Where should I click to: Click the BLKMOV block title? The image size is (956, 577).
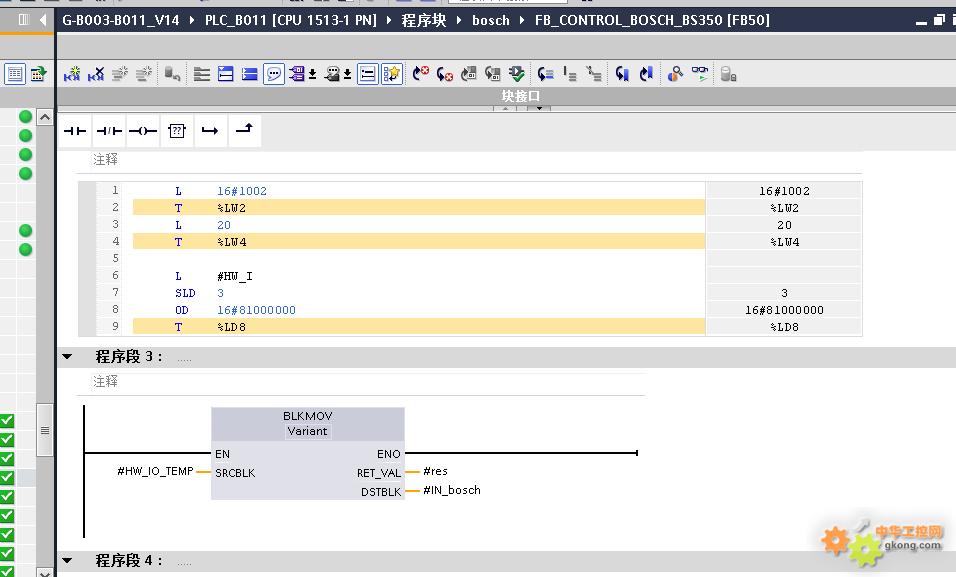[307, 416]
